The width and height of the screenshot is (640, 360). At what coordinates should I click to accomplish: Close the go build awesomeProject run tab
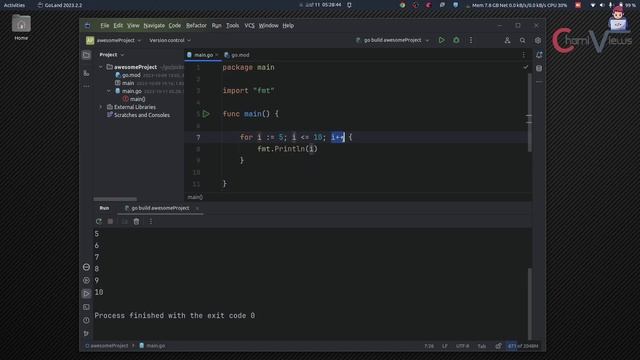point(198,208)
